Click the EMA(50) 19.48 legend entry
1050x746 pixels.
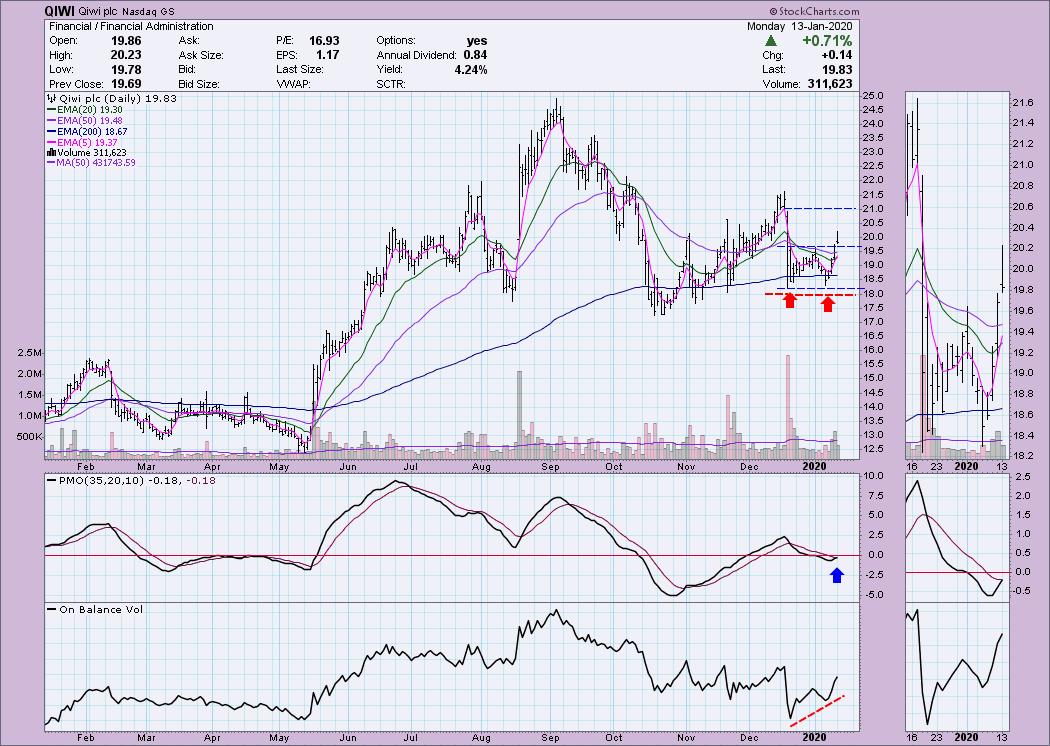coord(84,121)
